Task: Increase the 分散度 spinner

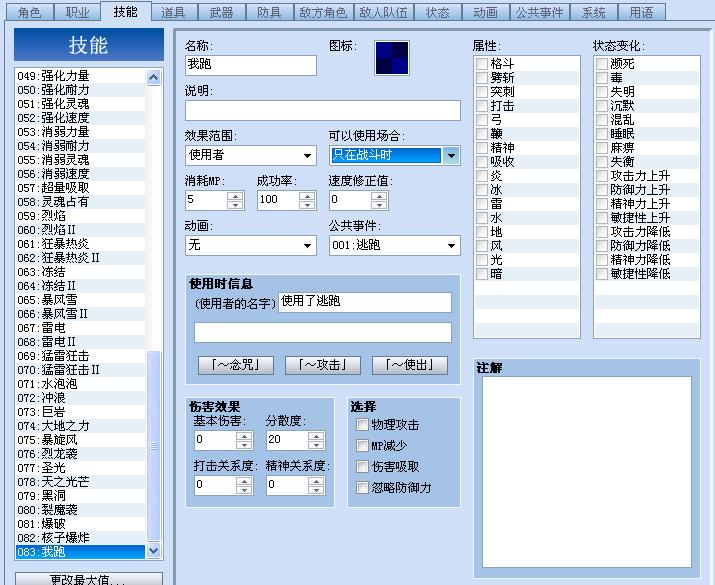Action: (316, 435)
